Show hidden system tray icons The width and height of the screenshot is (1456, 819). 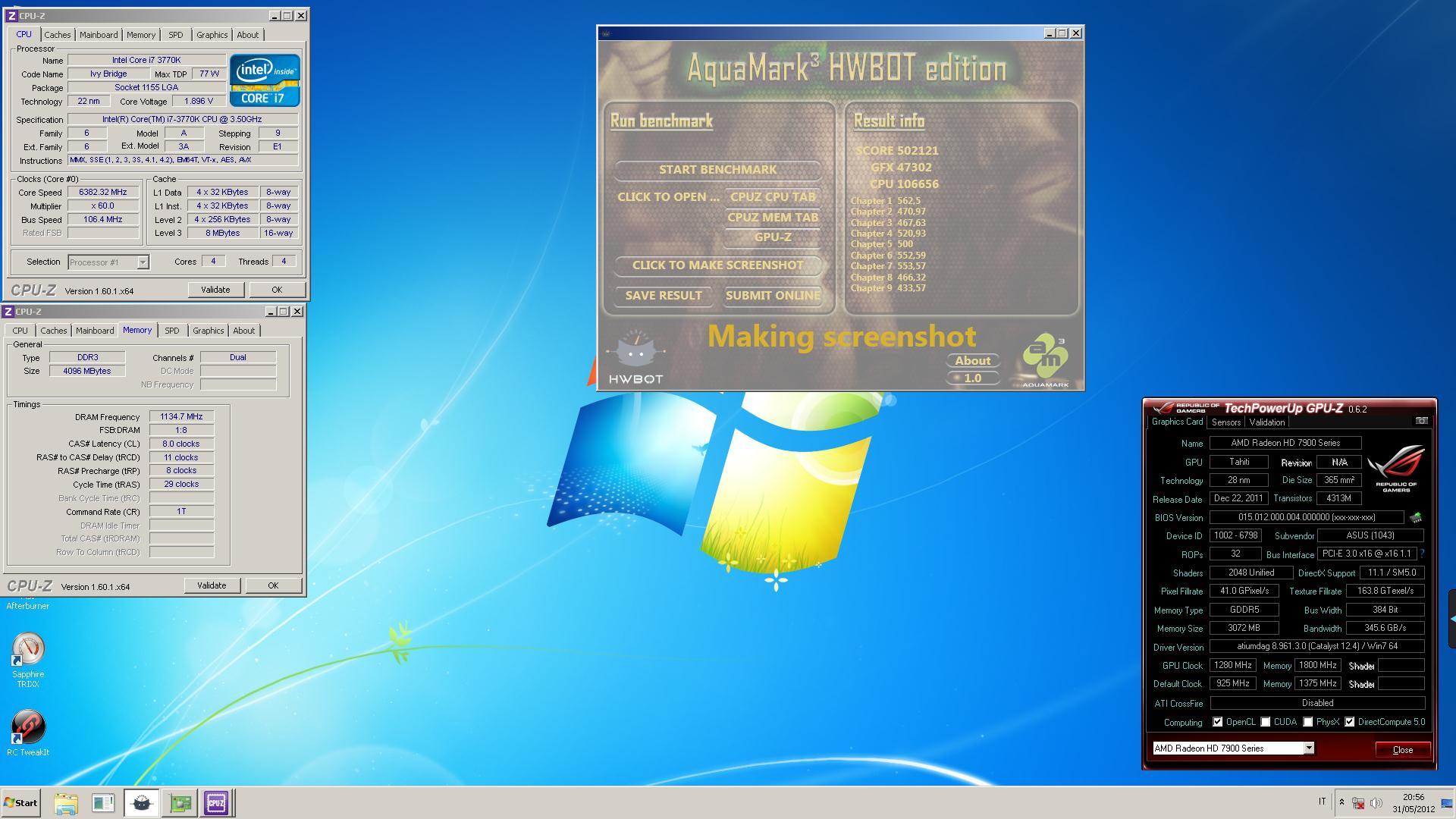pyautogui.click(x=1341, y=802)
